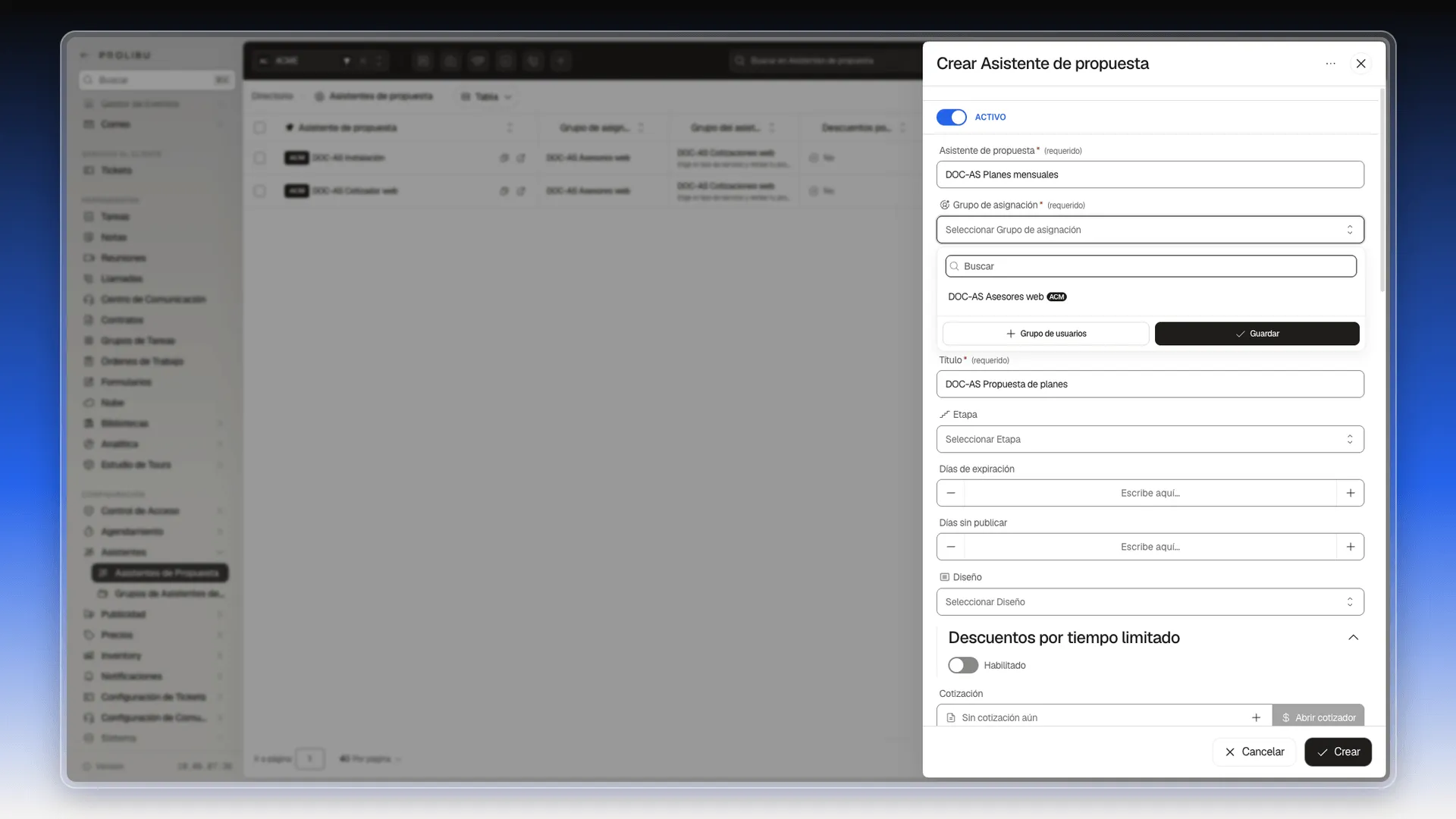Click the Buscar sidebar search field
1456x819 pixels.
pyautogui.click(x=157, y=80)
